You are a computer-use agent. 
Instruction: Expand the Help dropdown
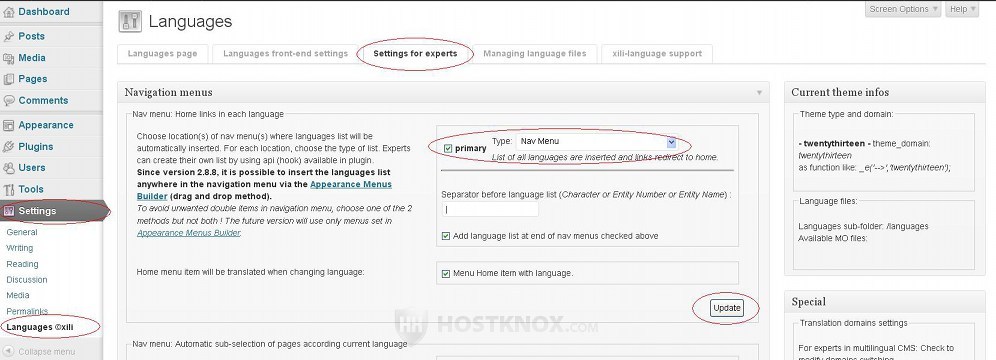click(x=963, y=9)
